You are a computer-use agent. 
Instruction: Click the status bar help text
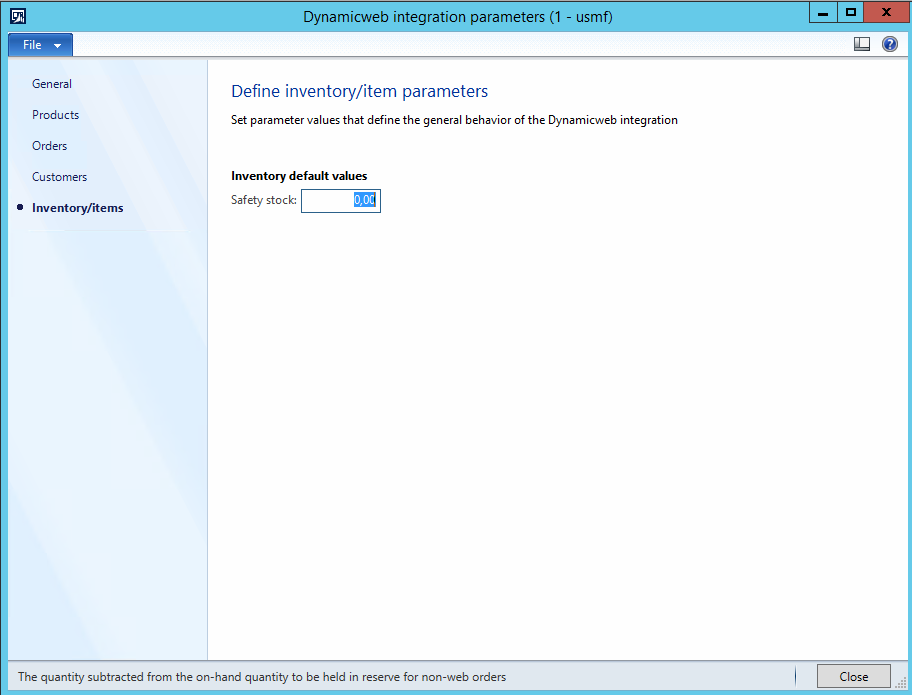point(262,677)
